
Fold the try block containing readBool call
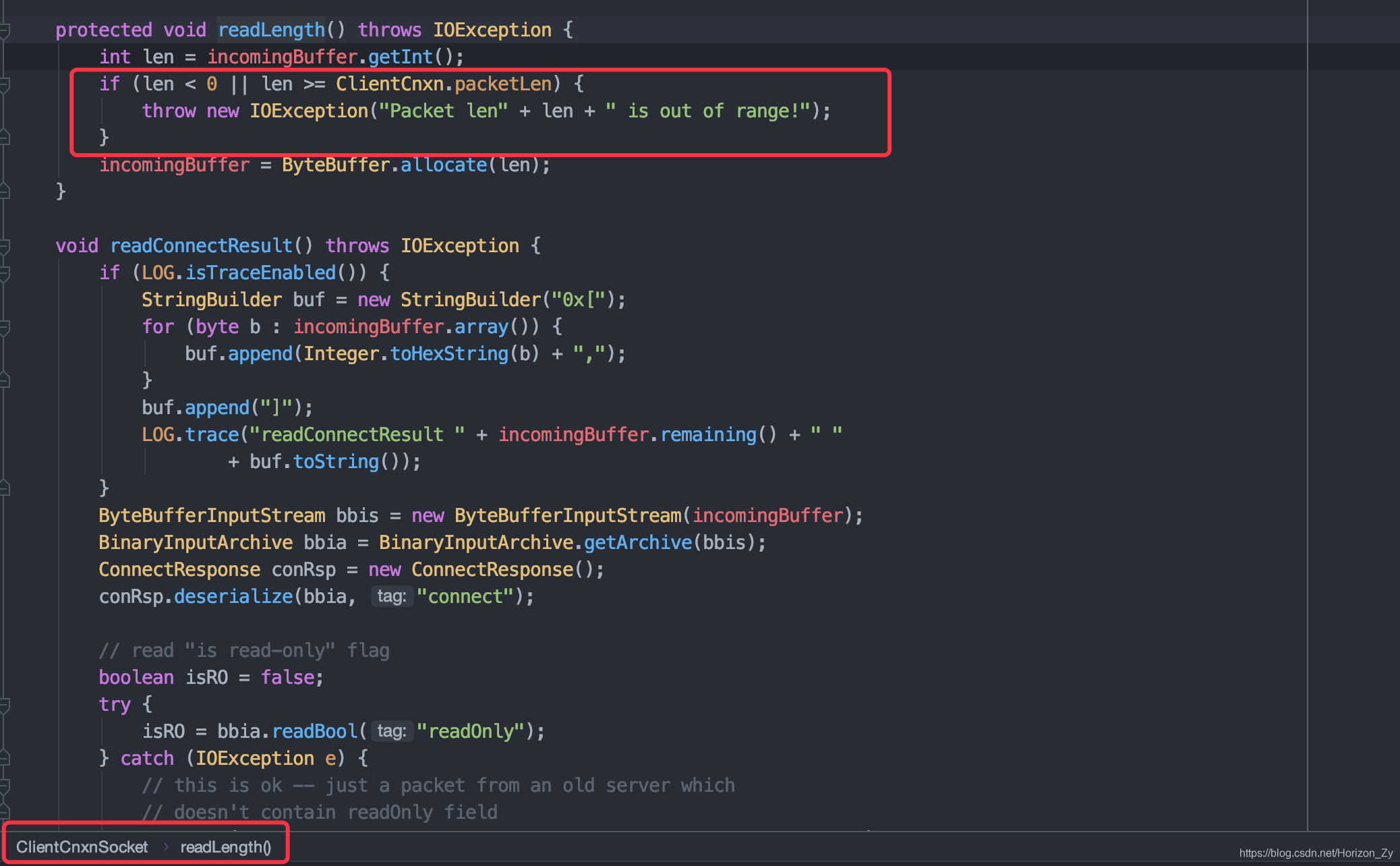(5, 703)
